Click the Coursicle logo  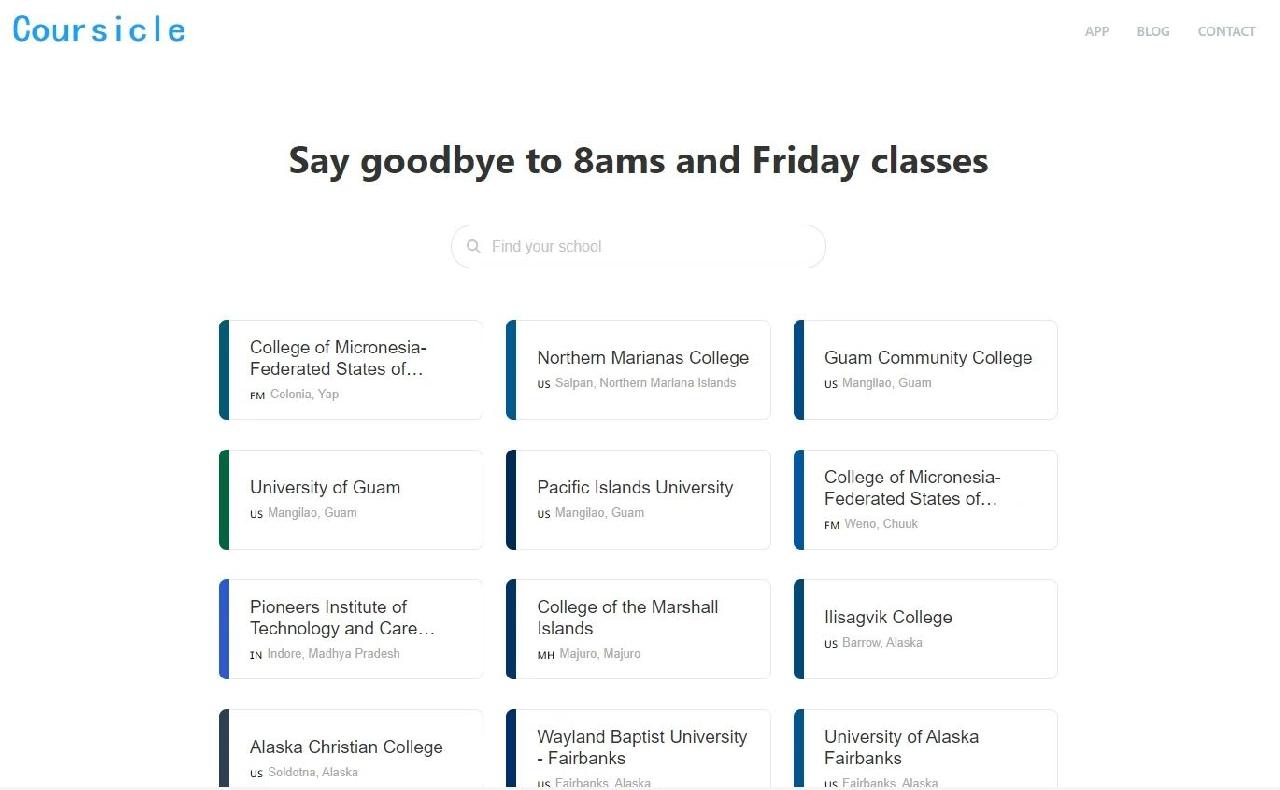pyautogui.click(x=99, y=29)
